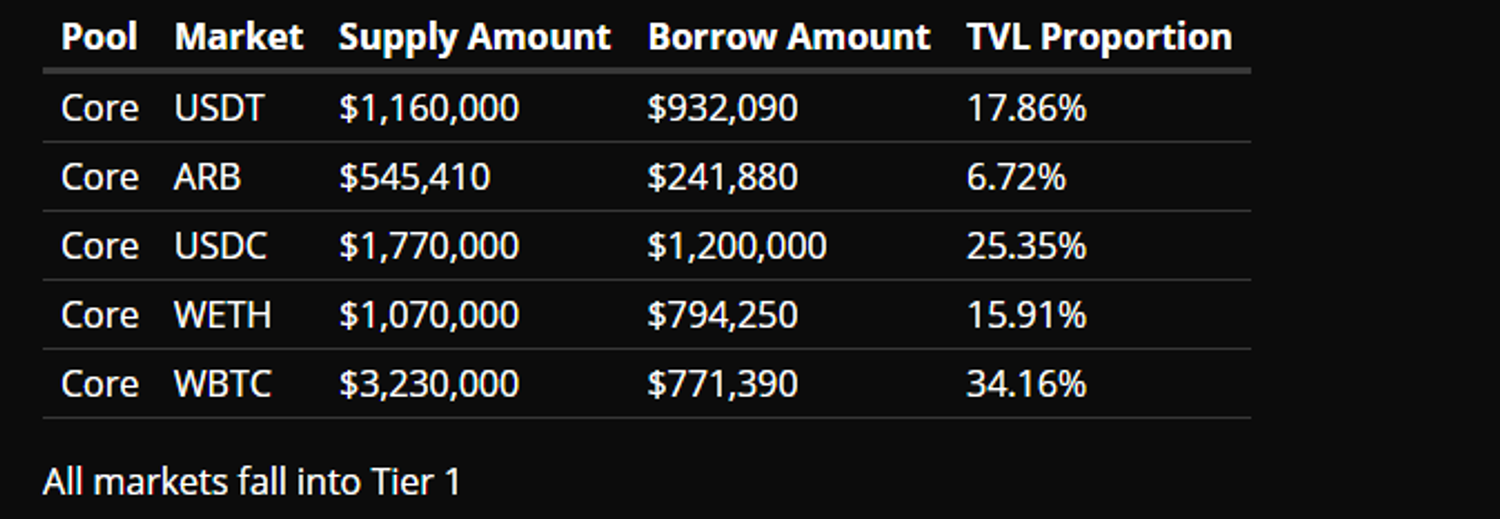Click the 25.35% TVL proportion value
This screenshot has height=519, width=1500.
point(1026,246)
